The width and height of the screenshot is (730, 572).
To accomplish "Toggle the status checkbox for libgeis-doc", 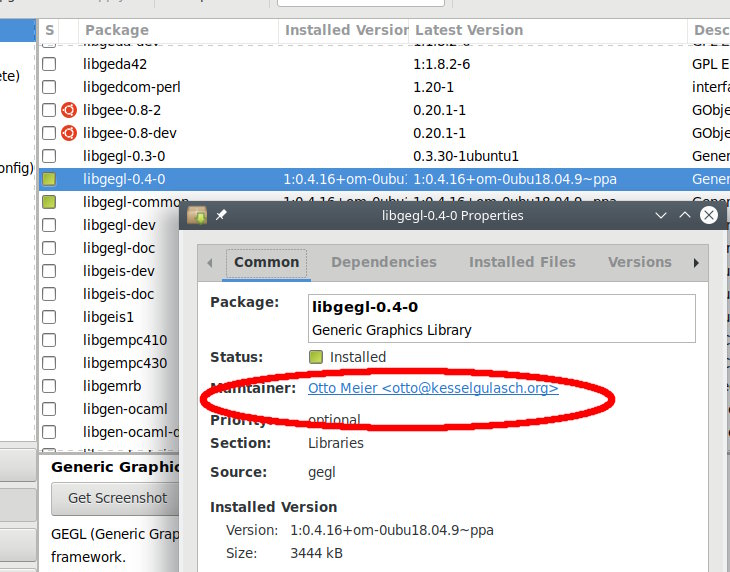I will (x=49, y=294).
